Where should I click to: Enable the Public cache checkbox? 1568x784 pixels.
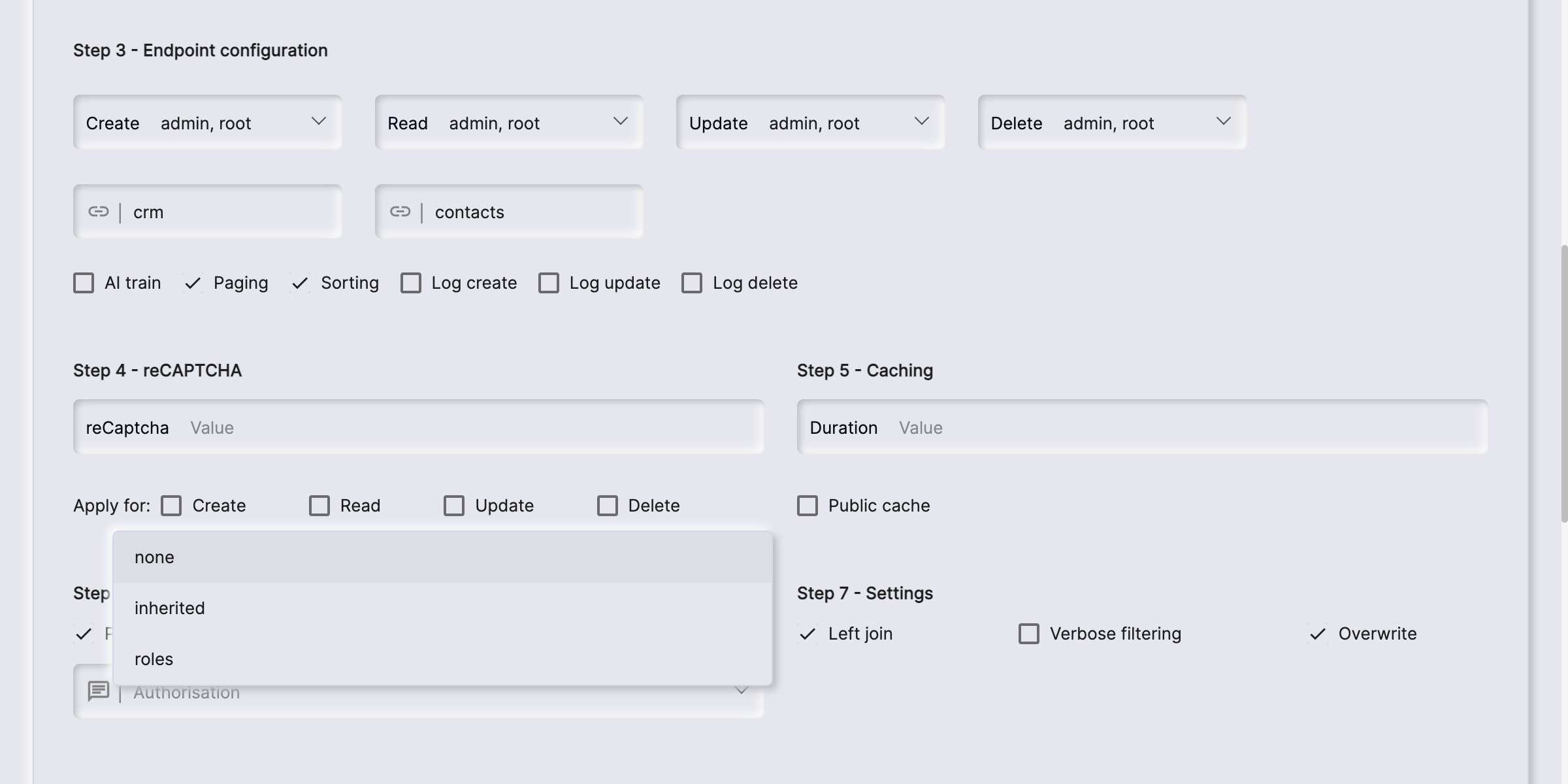tap(808, 506)
